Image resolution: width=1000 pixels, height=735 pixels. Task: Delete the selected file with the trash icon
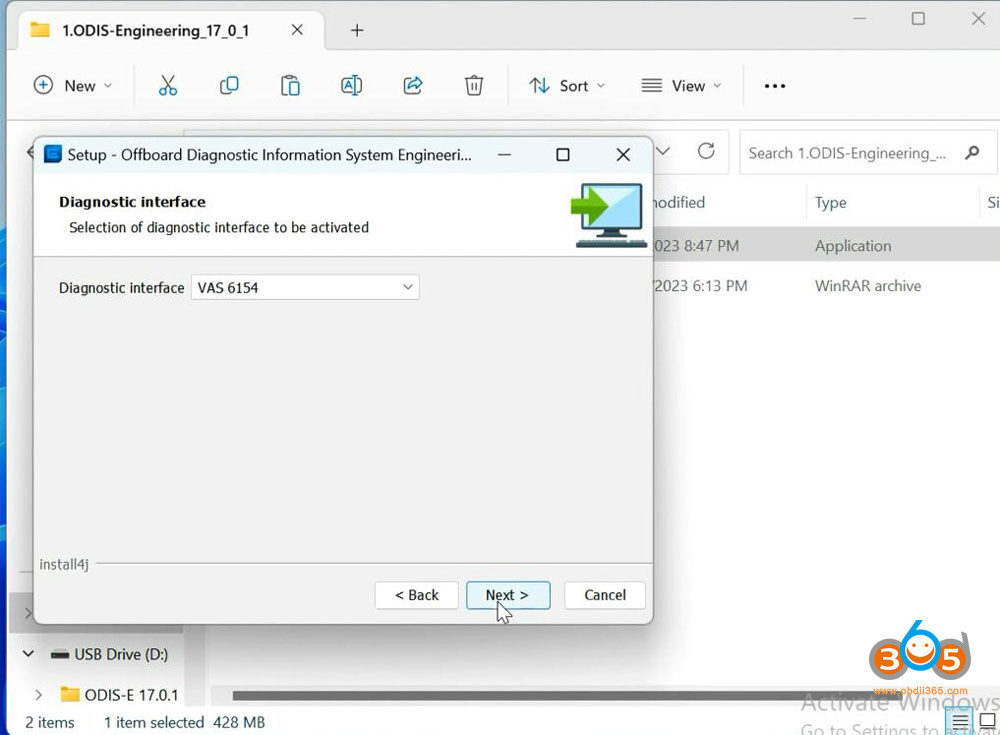473,85
